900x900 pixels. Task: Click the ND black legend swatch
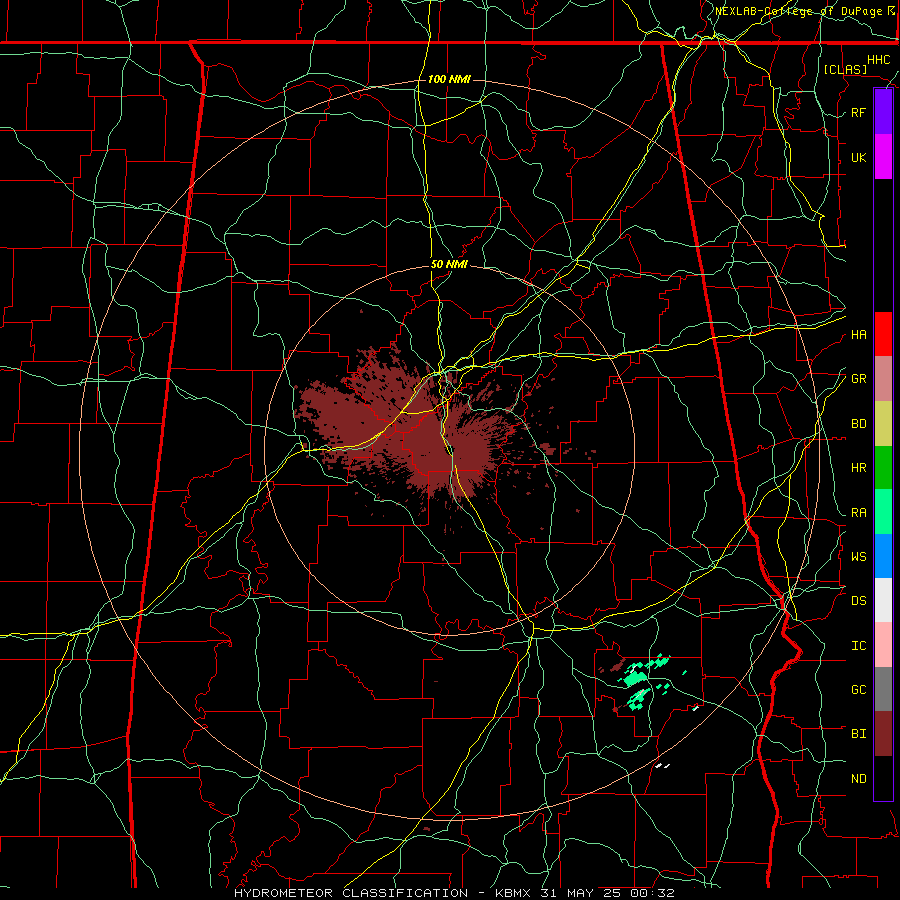[x=883, y=778]
